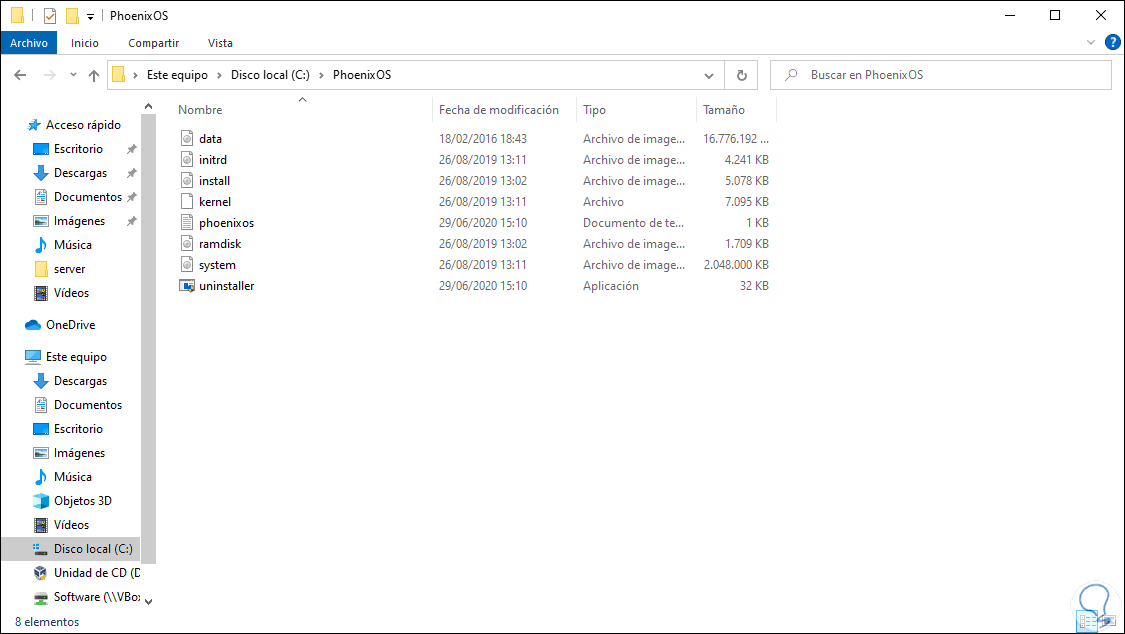This screenshot has height=634, width=1125.
Task: Click navigation pane scroll down arrow
Action: coord(149,602)
